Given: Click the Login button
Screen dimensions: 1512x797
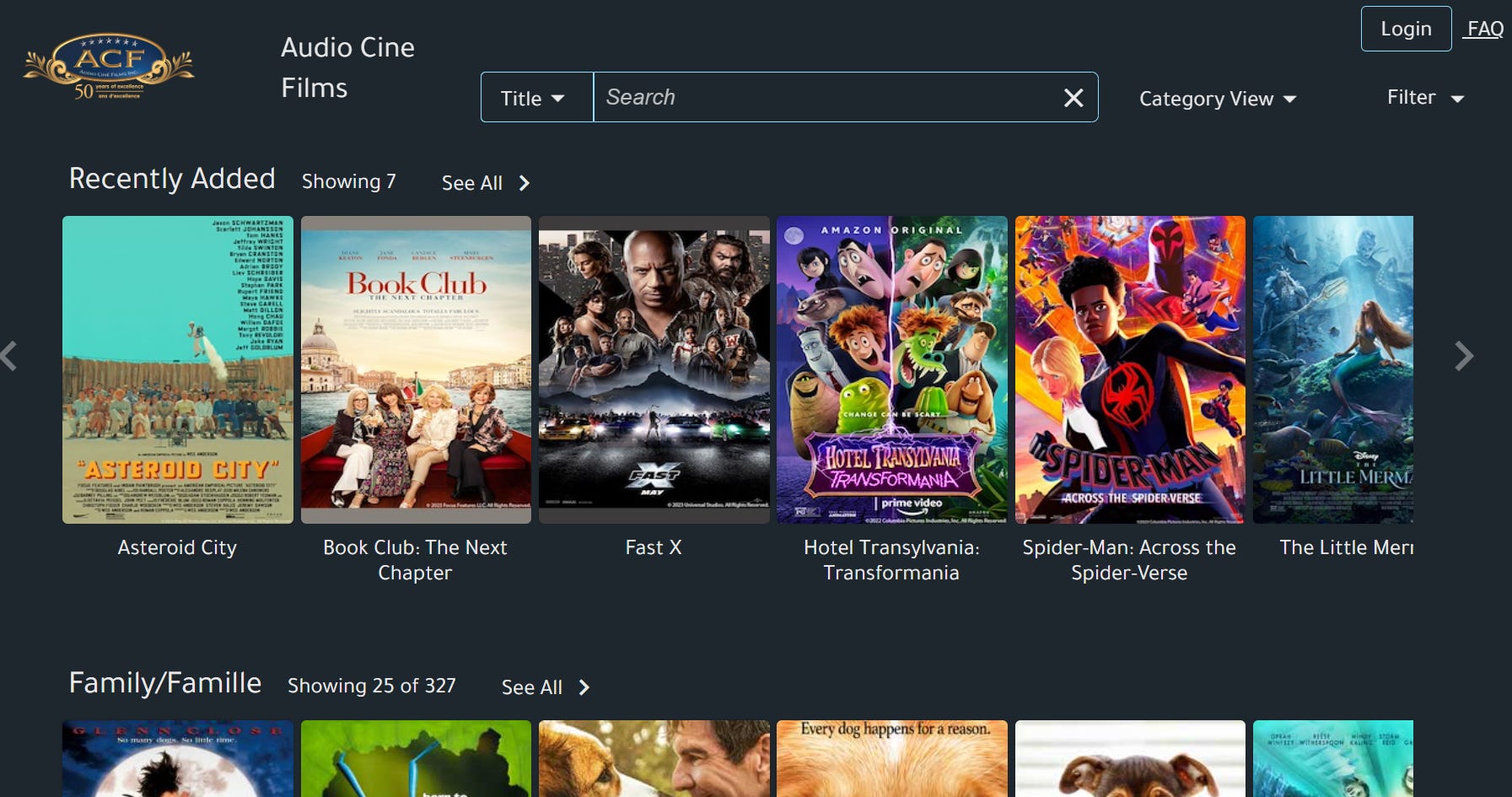Looking at the screenshot, I should (1406, 29).
